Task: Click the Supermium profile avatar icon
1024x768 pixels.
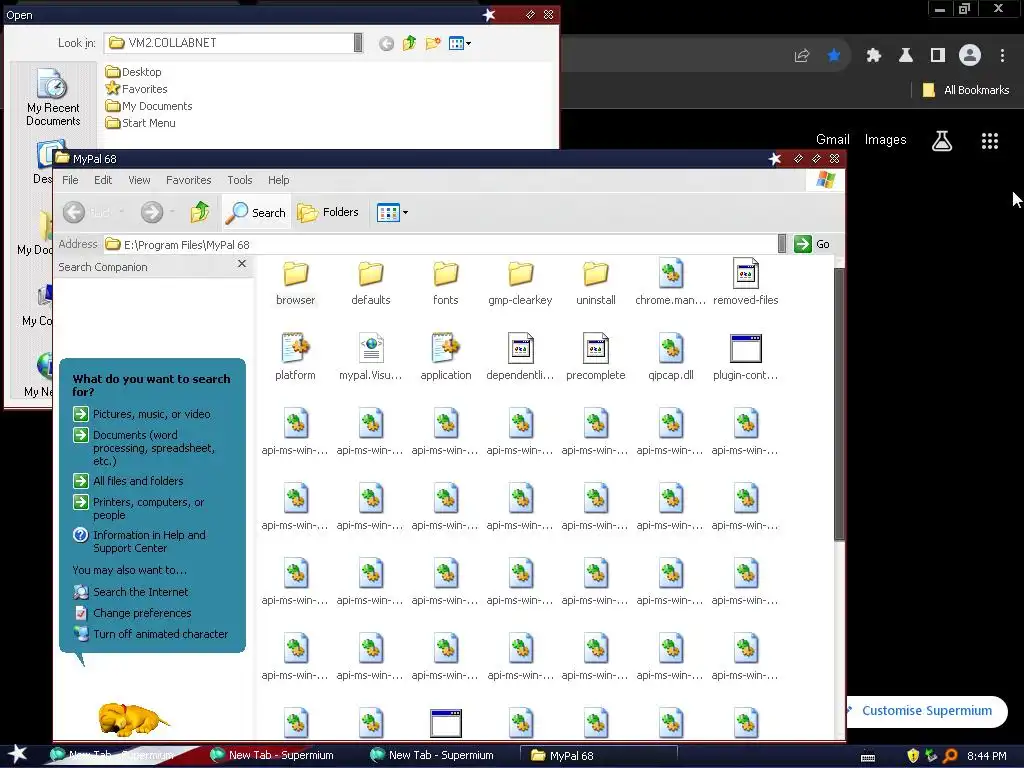Action: pos(970,56)
